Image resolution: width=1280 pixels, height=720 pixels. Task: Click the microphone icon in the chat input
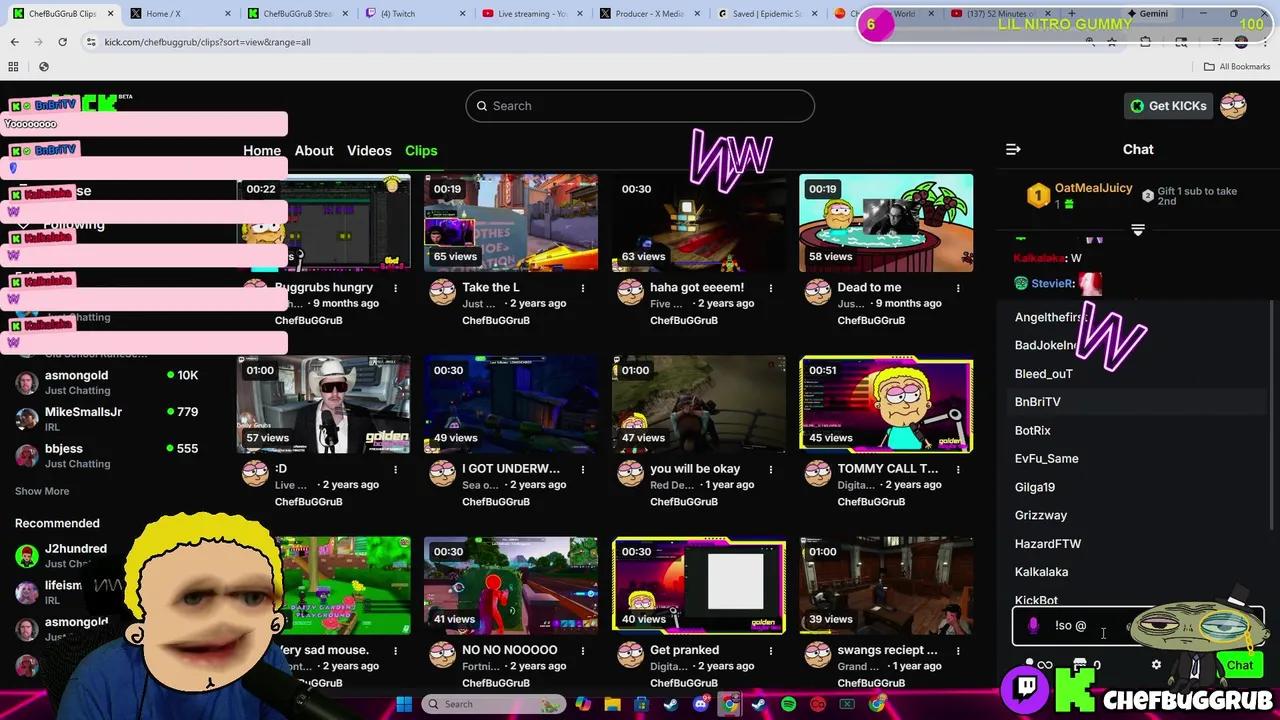point(1035,624)
